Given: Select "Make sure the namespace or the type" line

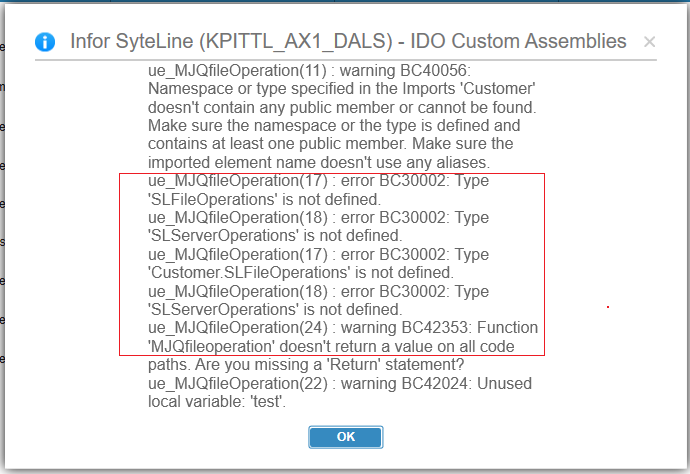Looking at the screenshot, I should click(334, 125).
